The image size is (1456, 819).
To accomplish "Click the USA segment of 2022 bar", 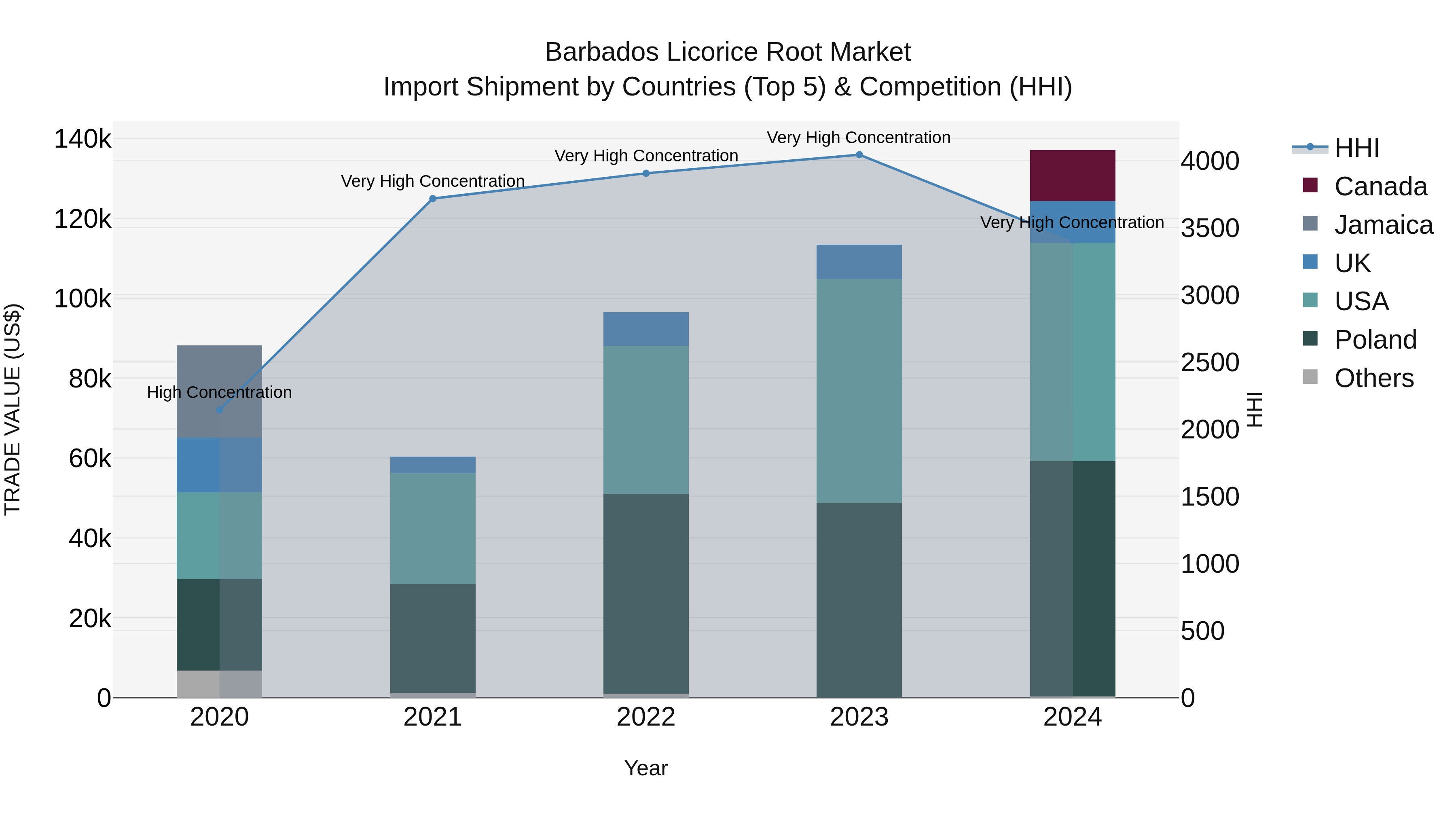I will point(646,419).
